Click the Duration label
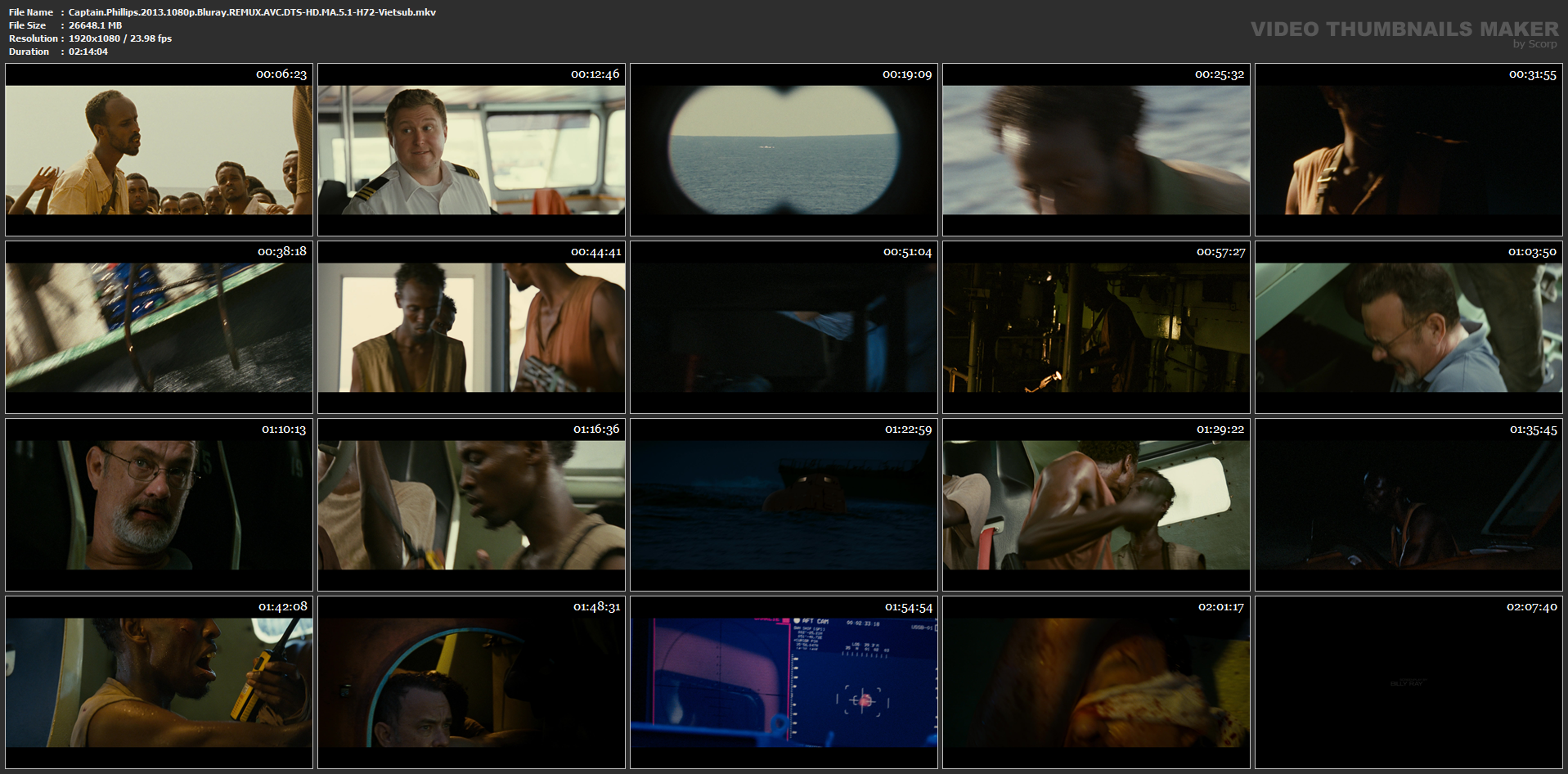Image resolution: width=1568 pixels, height=774 pixels. [x=29, y=52]
